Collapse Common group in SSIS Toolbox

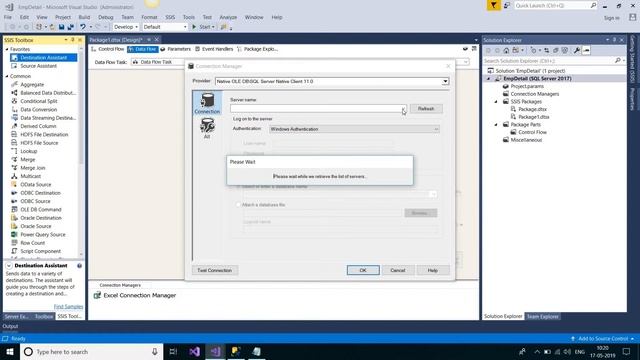pyautogui.click(x=7, y=76)
